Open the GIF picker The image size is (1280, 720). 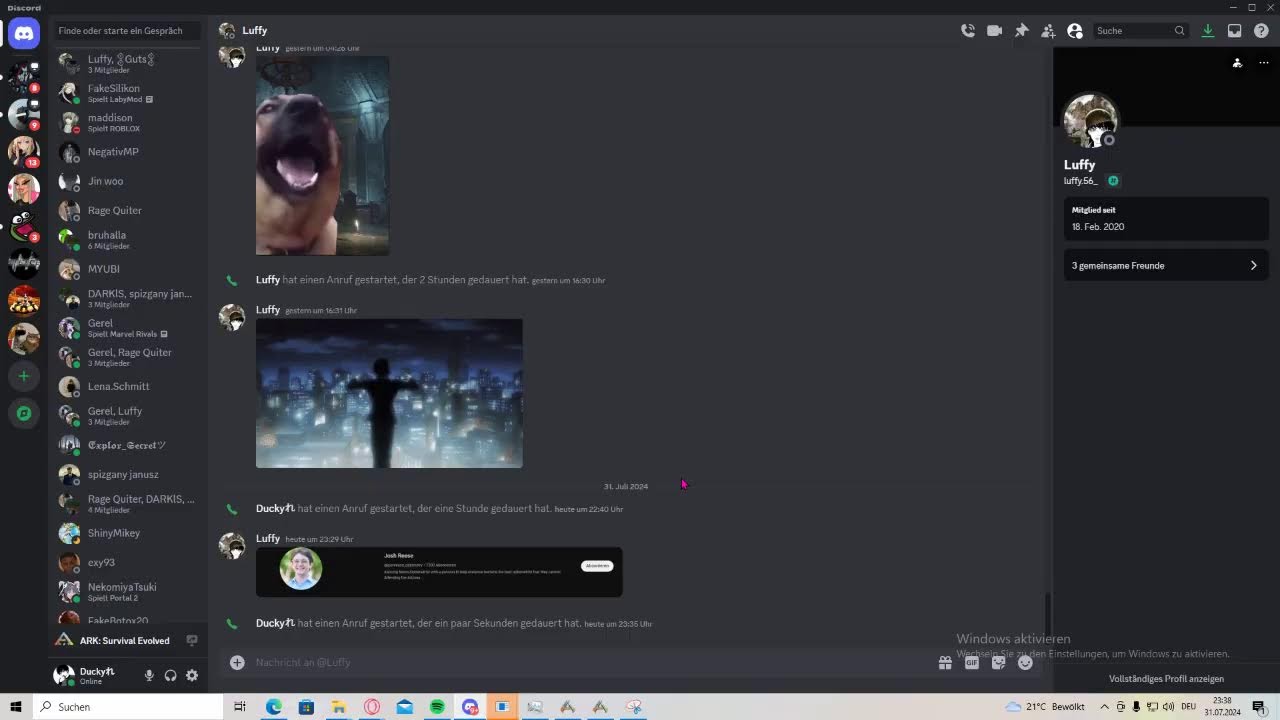tap(972, 662)
